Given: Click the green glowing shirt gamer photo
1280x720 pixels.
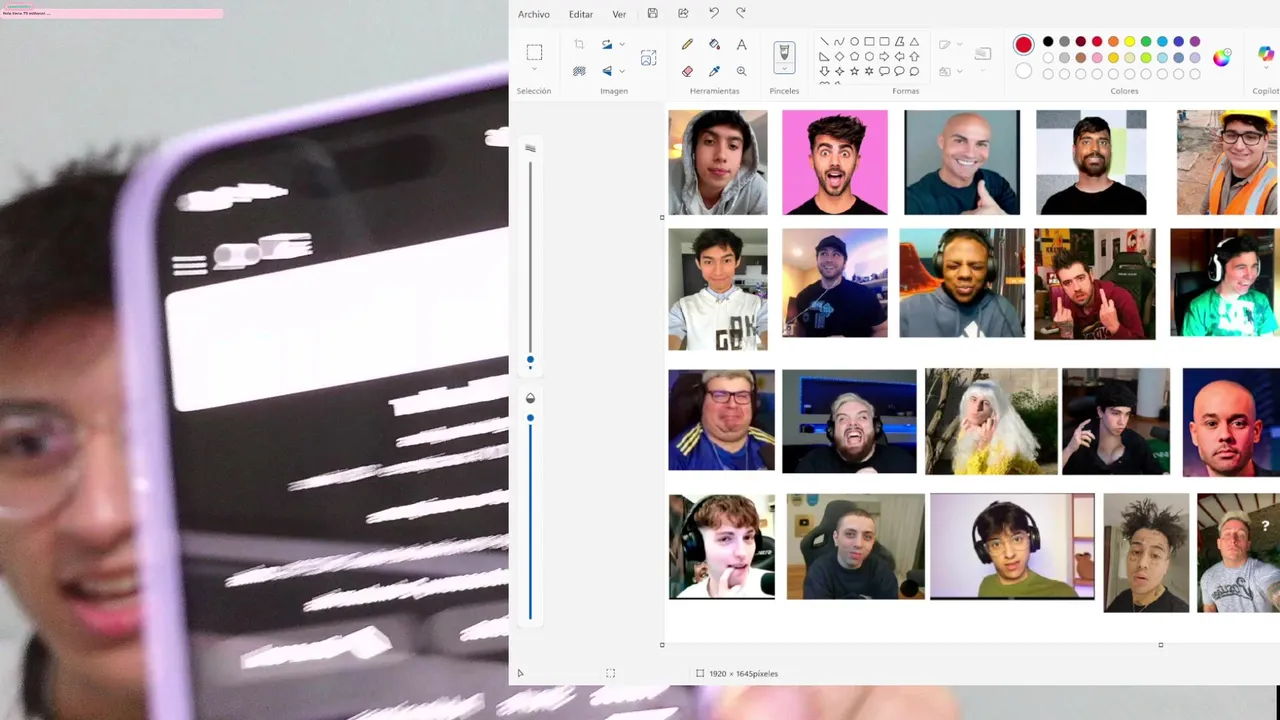Looking at the screenshot, I should pos(1225,282).
